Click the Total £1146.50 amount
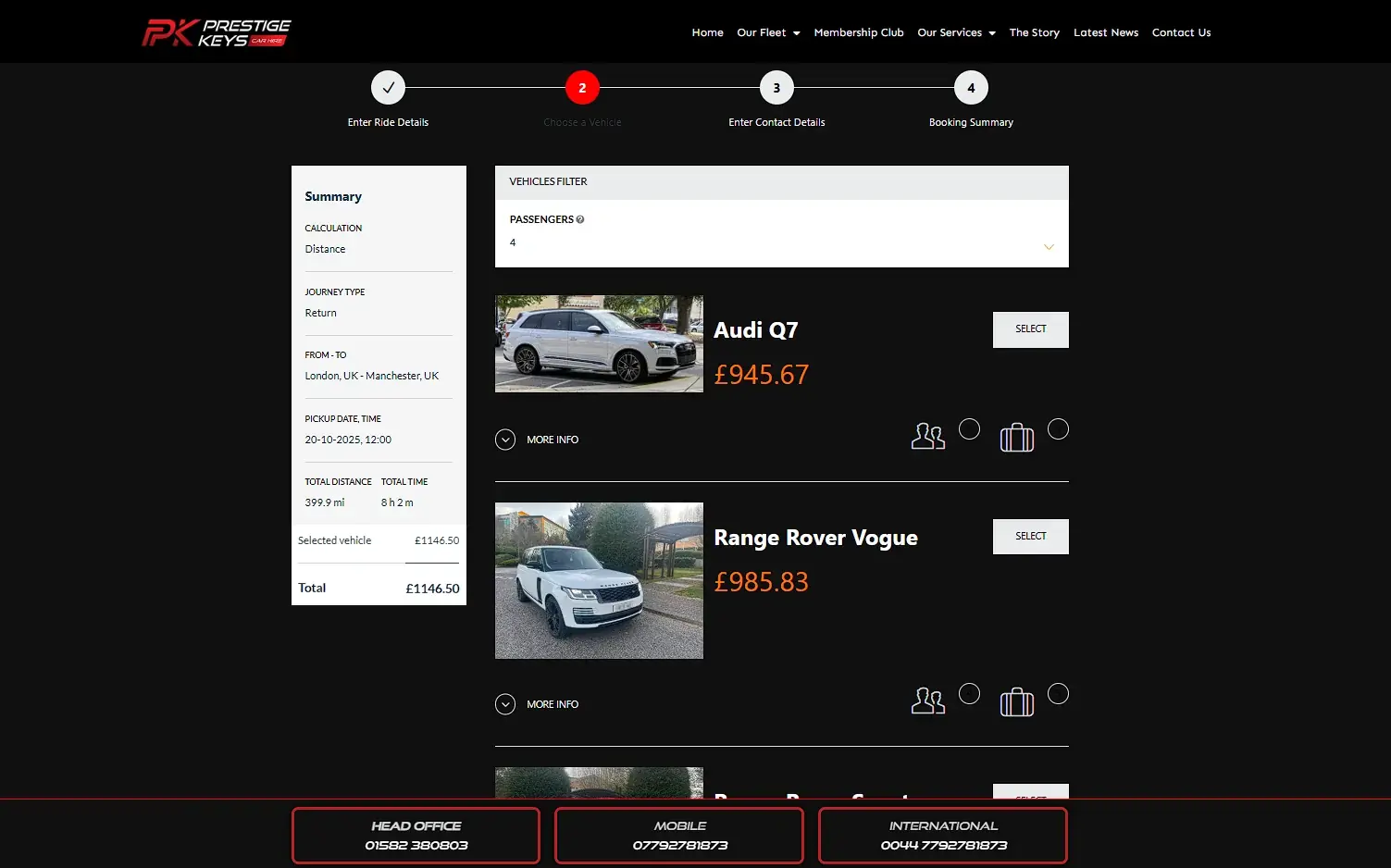The image size is (1391, 868). (432, 589)
